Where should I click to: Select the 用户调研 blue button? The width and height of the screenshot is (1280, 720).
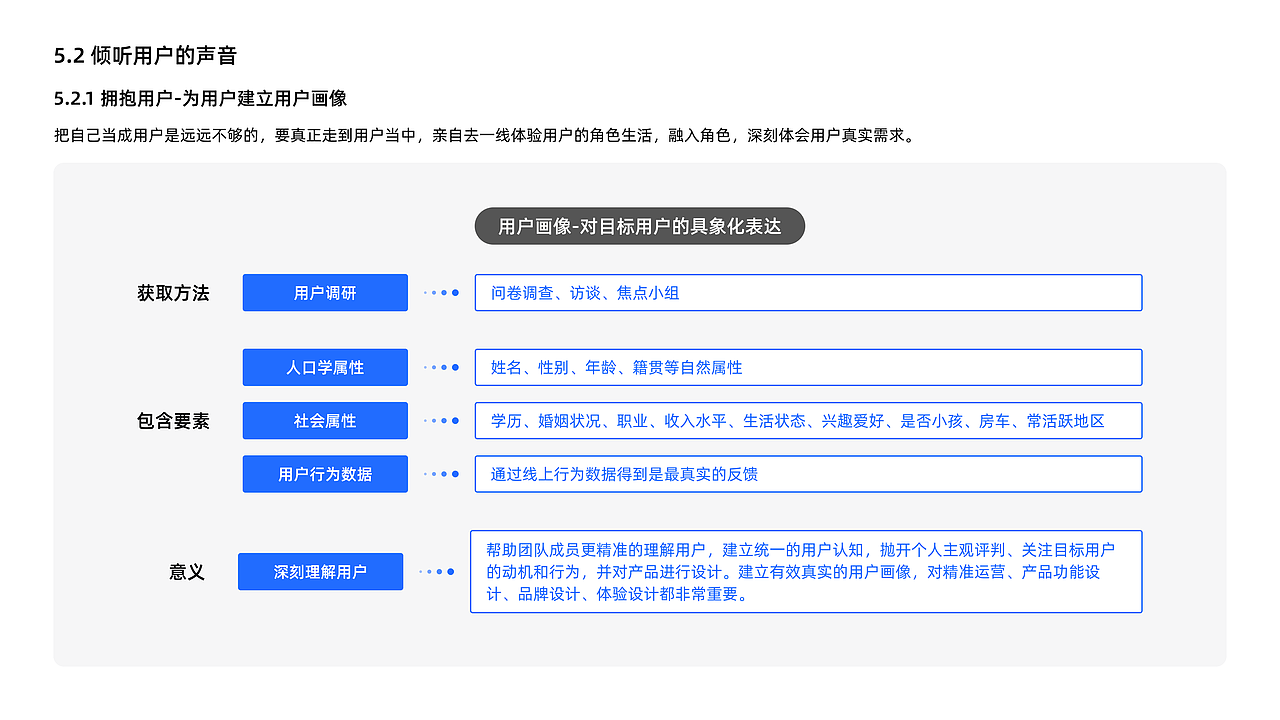click(x=324, y=292)
